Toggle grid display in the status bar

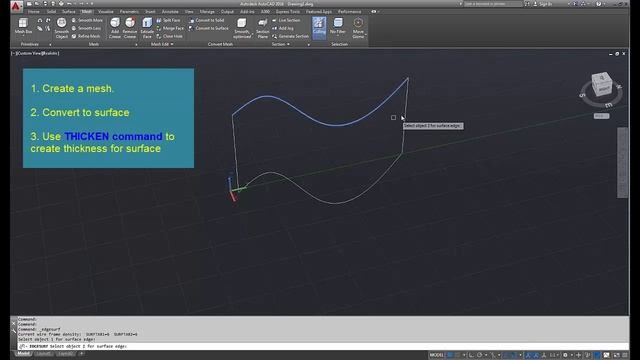450,355
